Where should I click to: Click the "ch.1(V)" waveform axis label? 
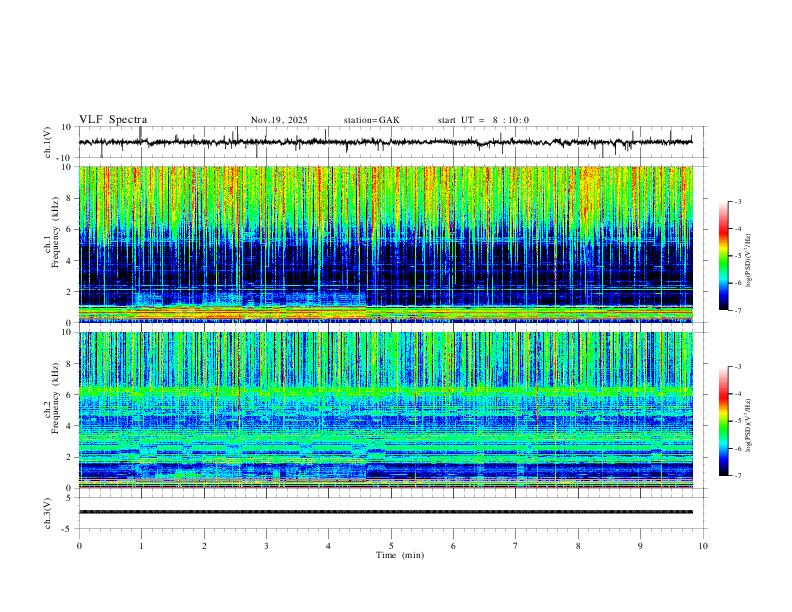48,142
